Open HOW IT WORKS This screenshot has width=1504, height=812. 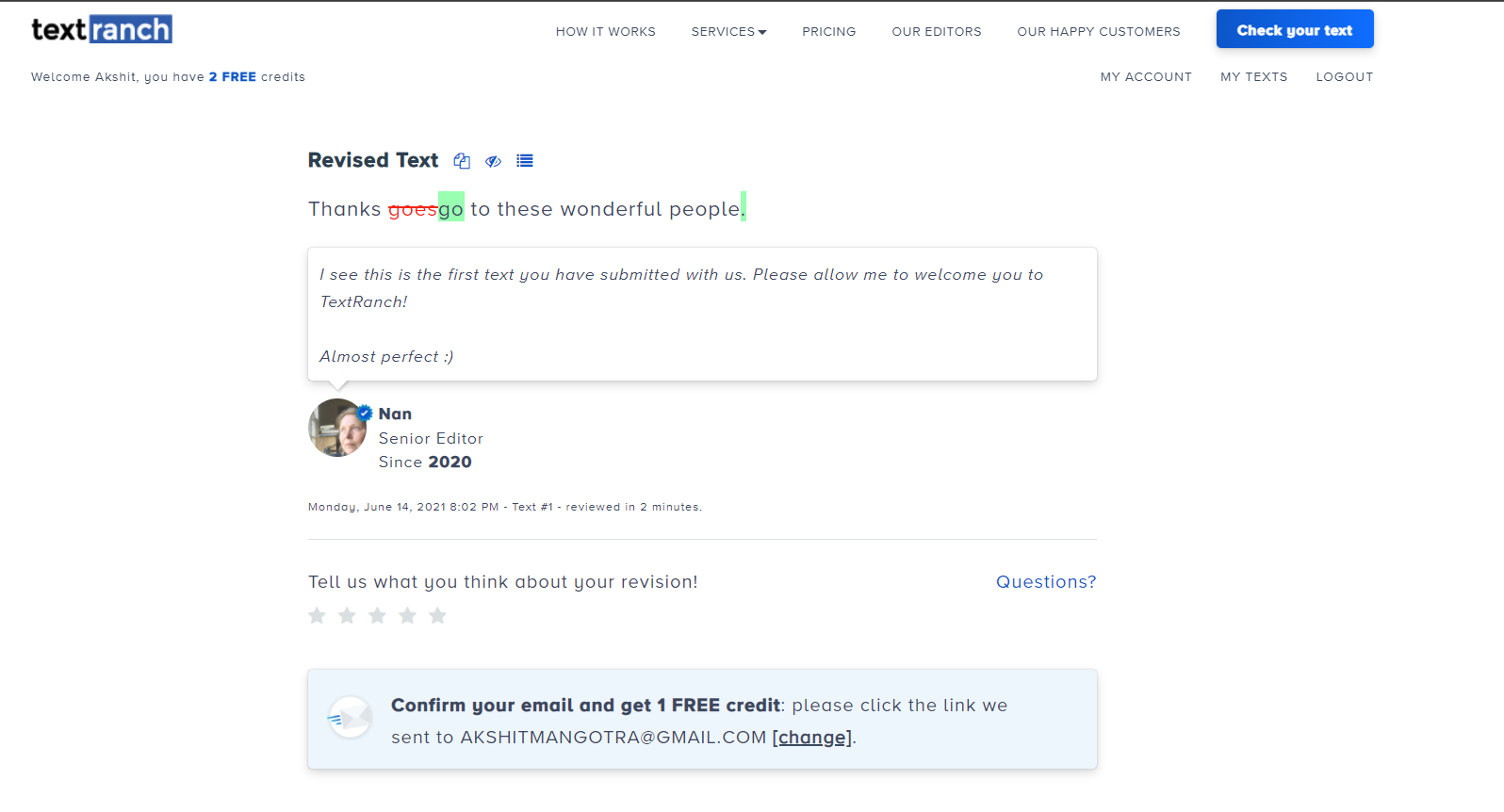605,31
